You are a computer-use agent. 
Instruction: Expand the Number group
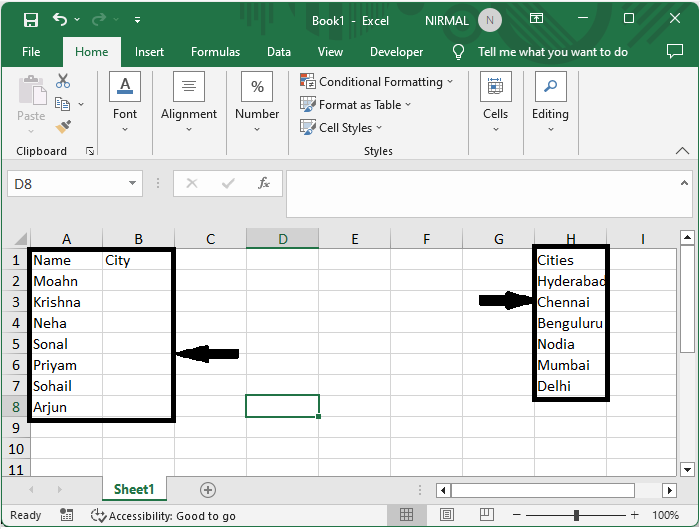coord(257,102)
